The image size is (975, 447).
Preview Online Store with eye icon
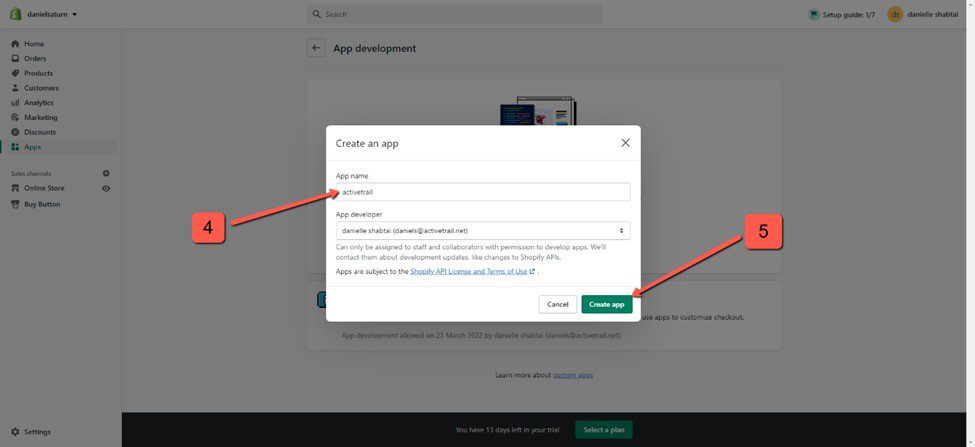(106, 188)
